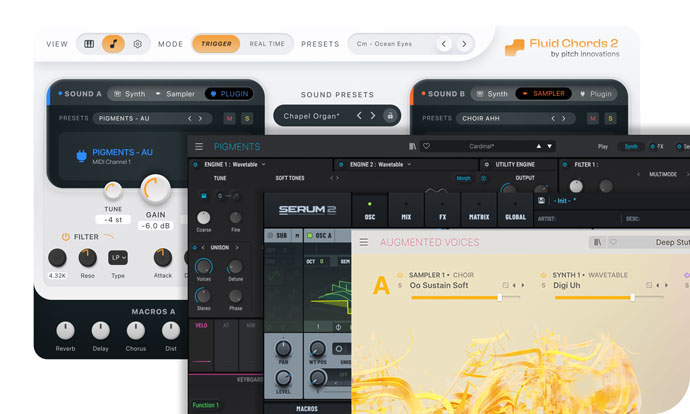The height and width of the screenshot is (414, 690).
Task: Open the Pigments hamburger menu
Action: 199,146
